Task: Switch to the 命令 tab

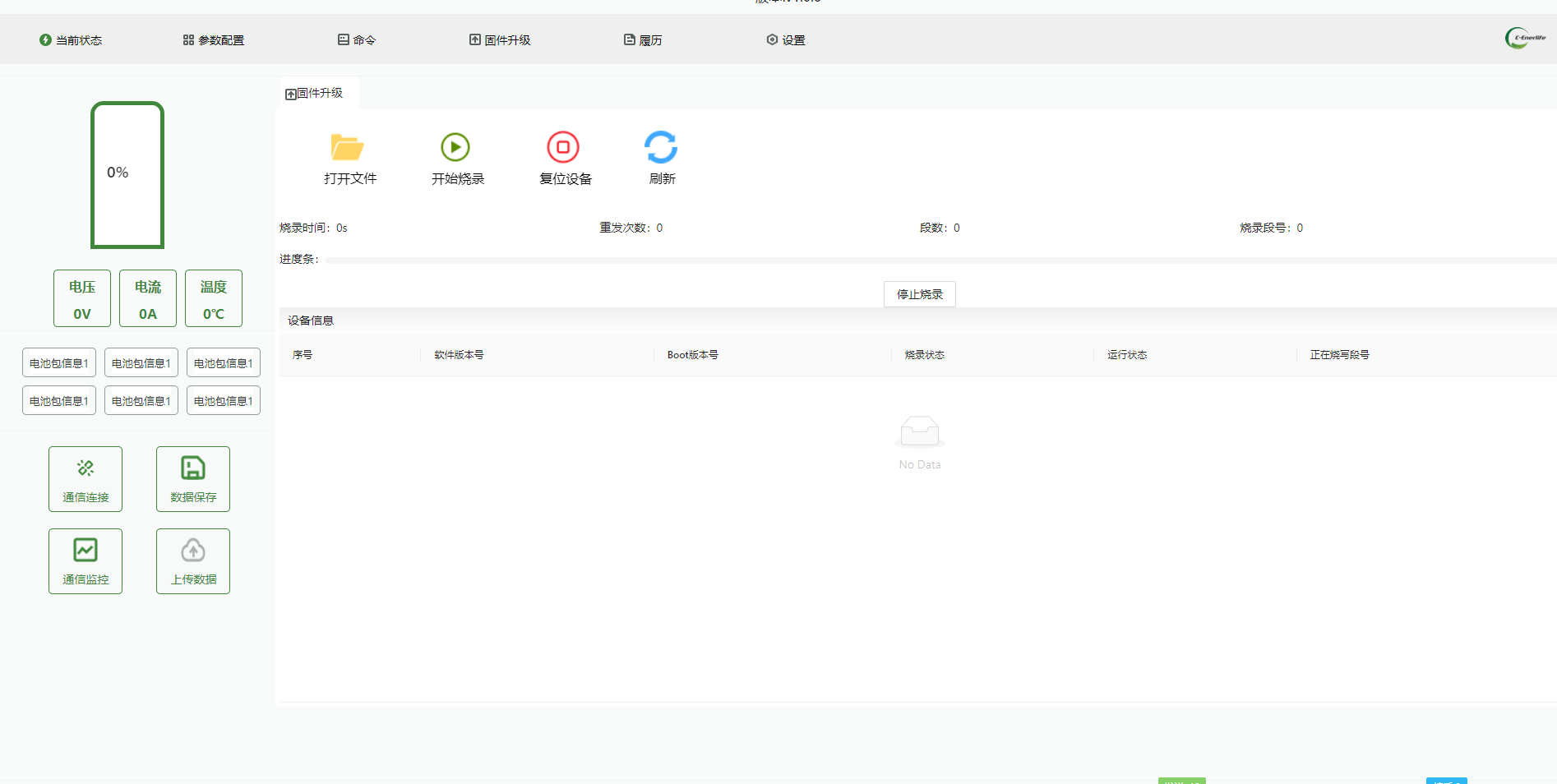Action: pos(357,40)
